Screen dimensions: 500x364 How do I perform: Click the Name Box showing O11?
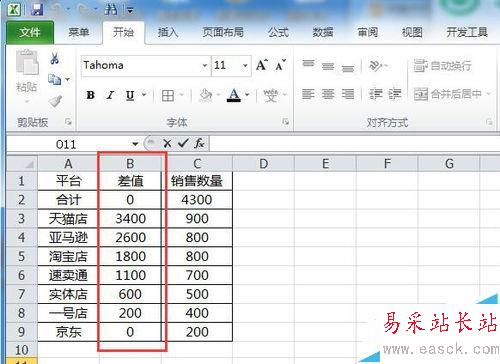tap(66, 144)
